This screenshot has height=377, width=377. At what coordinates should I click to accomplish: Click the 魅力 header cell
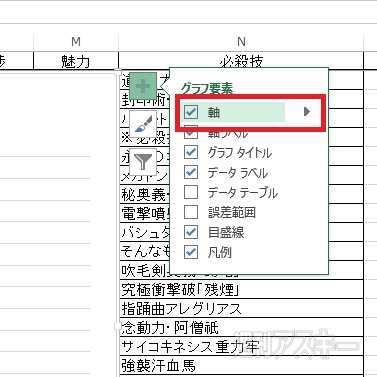click(76, 61)
